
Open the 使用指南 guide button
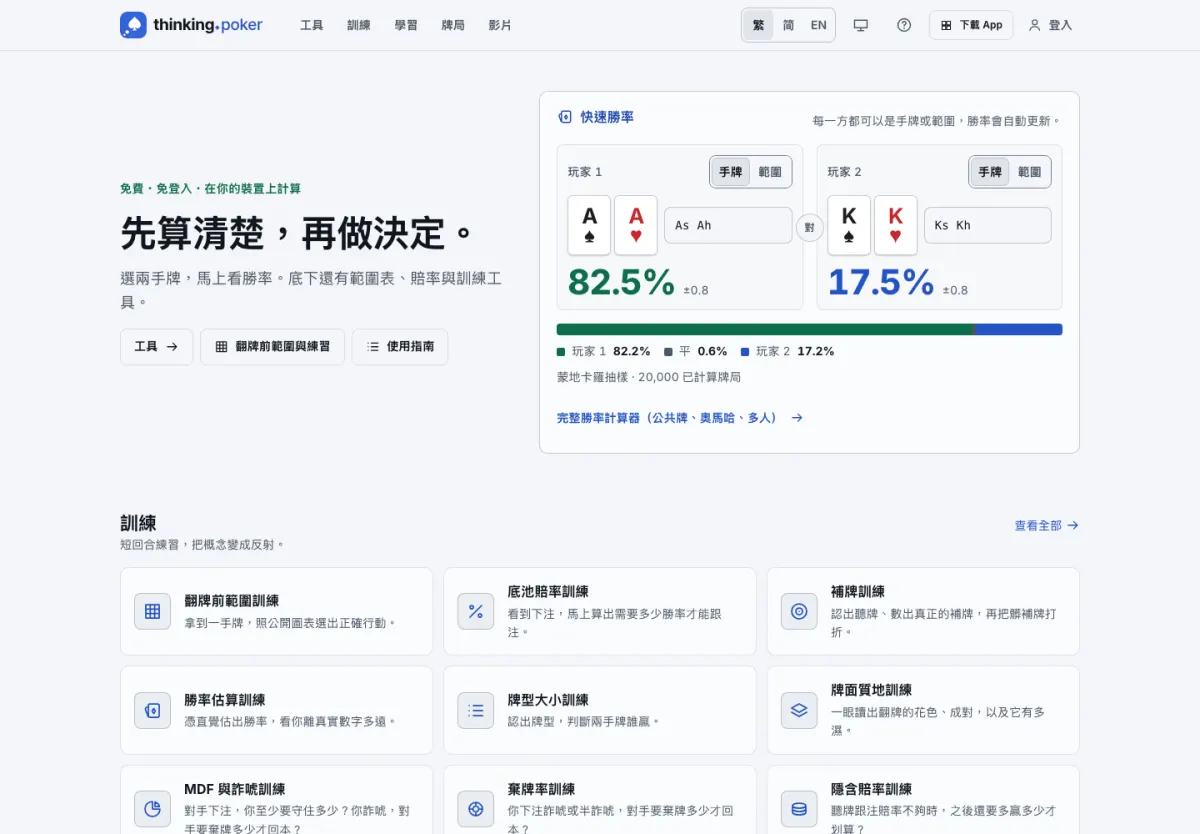pos(400,347)
